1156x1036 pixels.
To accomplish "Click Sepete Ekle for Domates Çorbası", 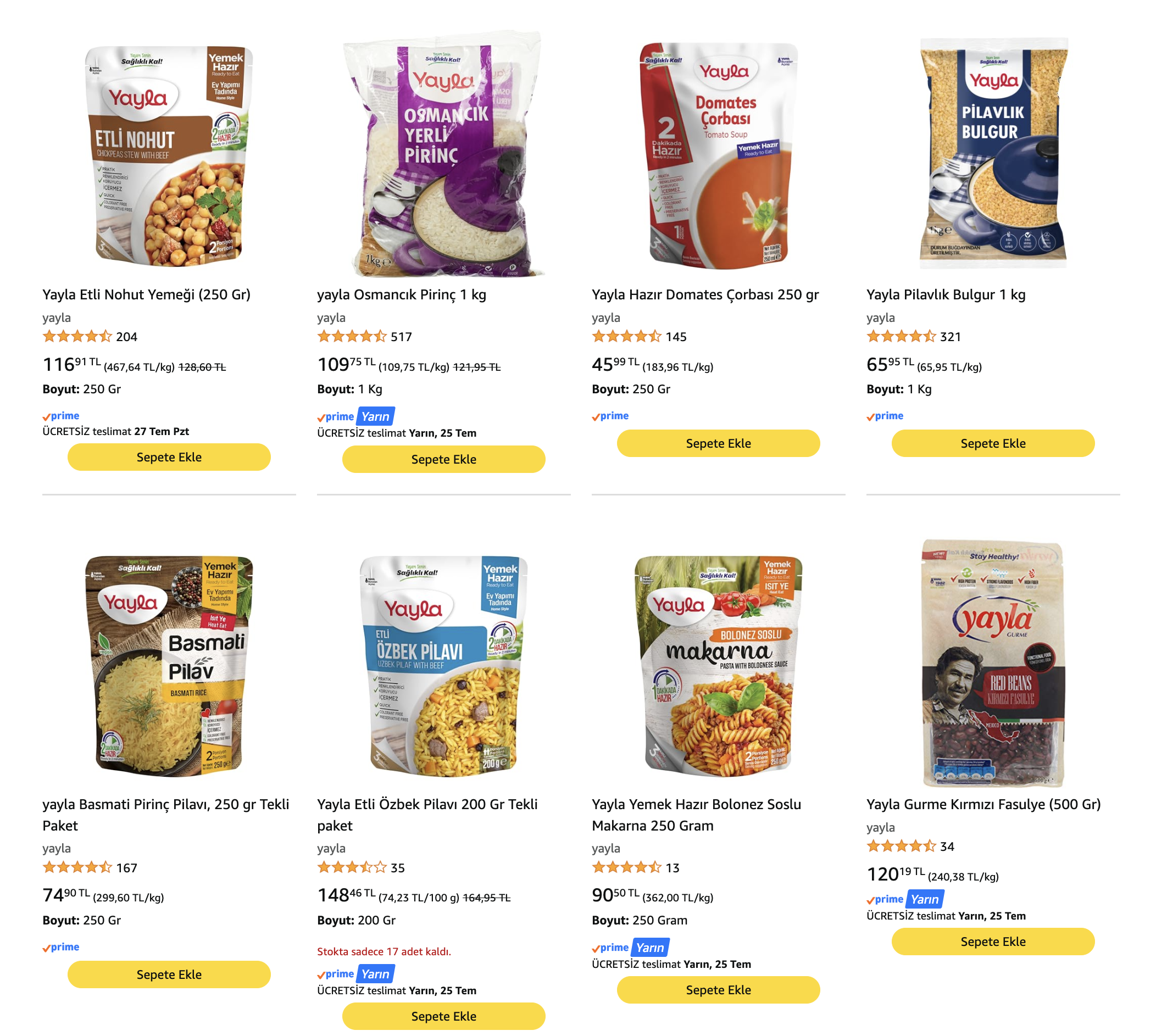I will (x=718, y=443).
